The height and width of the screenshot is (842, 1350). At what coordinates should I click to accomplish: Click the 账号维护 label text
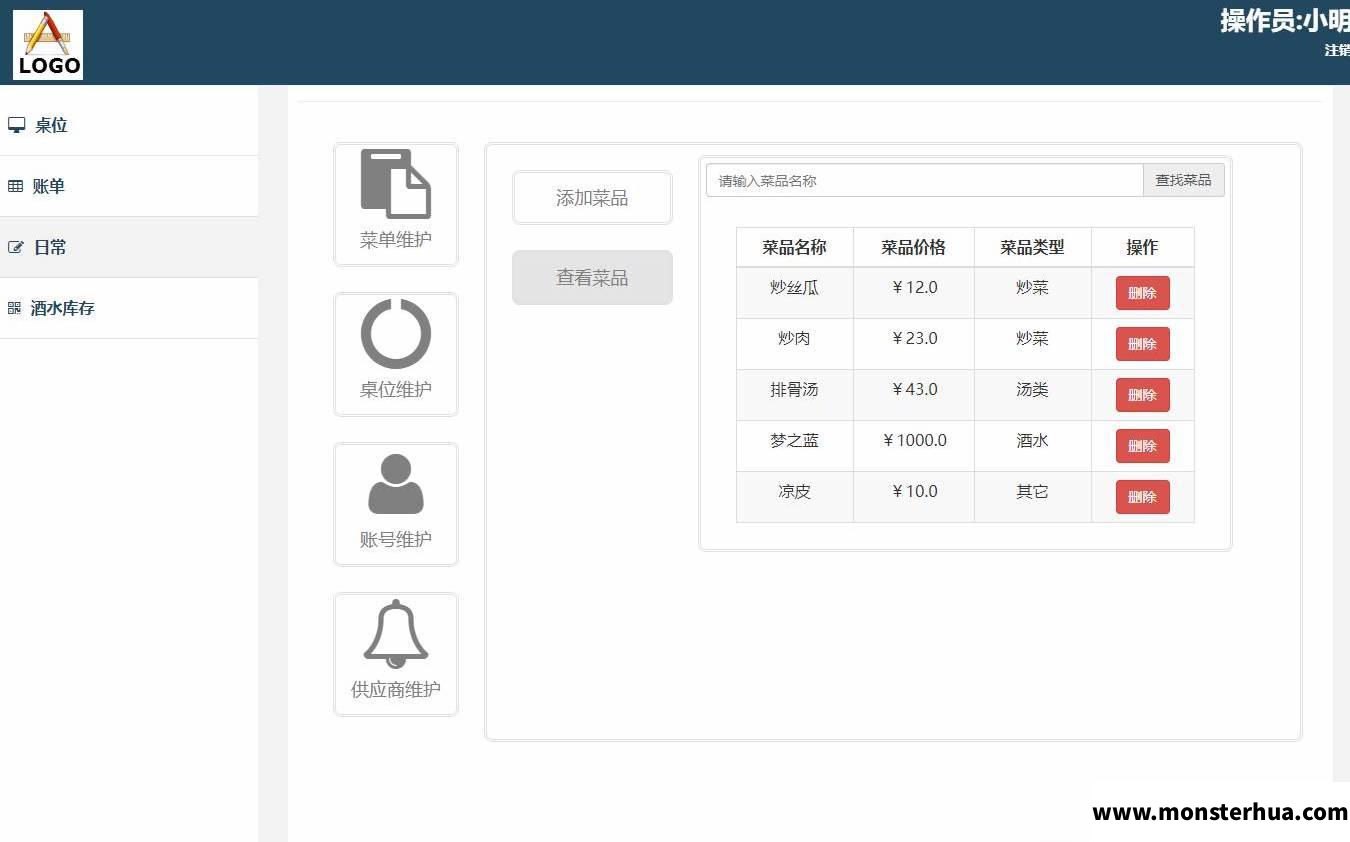pyautogui.click(x=396, y=540)
